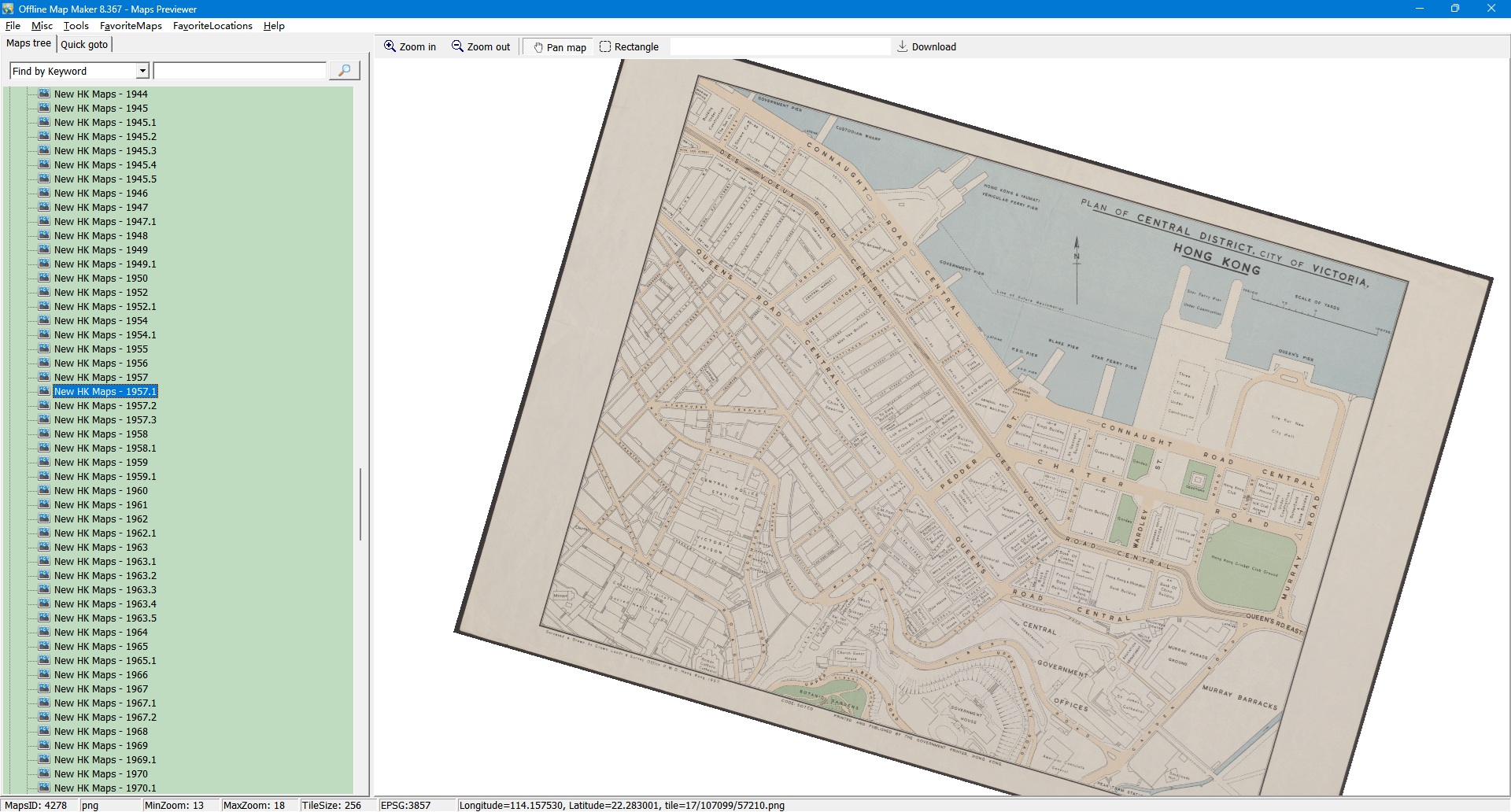
Task: Open the FavoriteMaps menu
Action: tap(131, 26)
